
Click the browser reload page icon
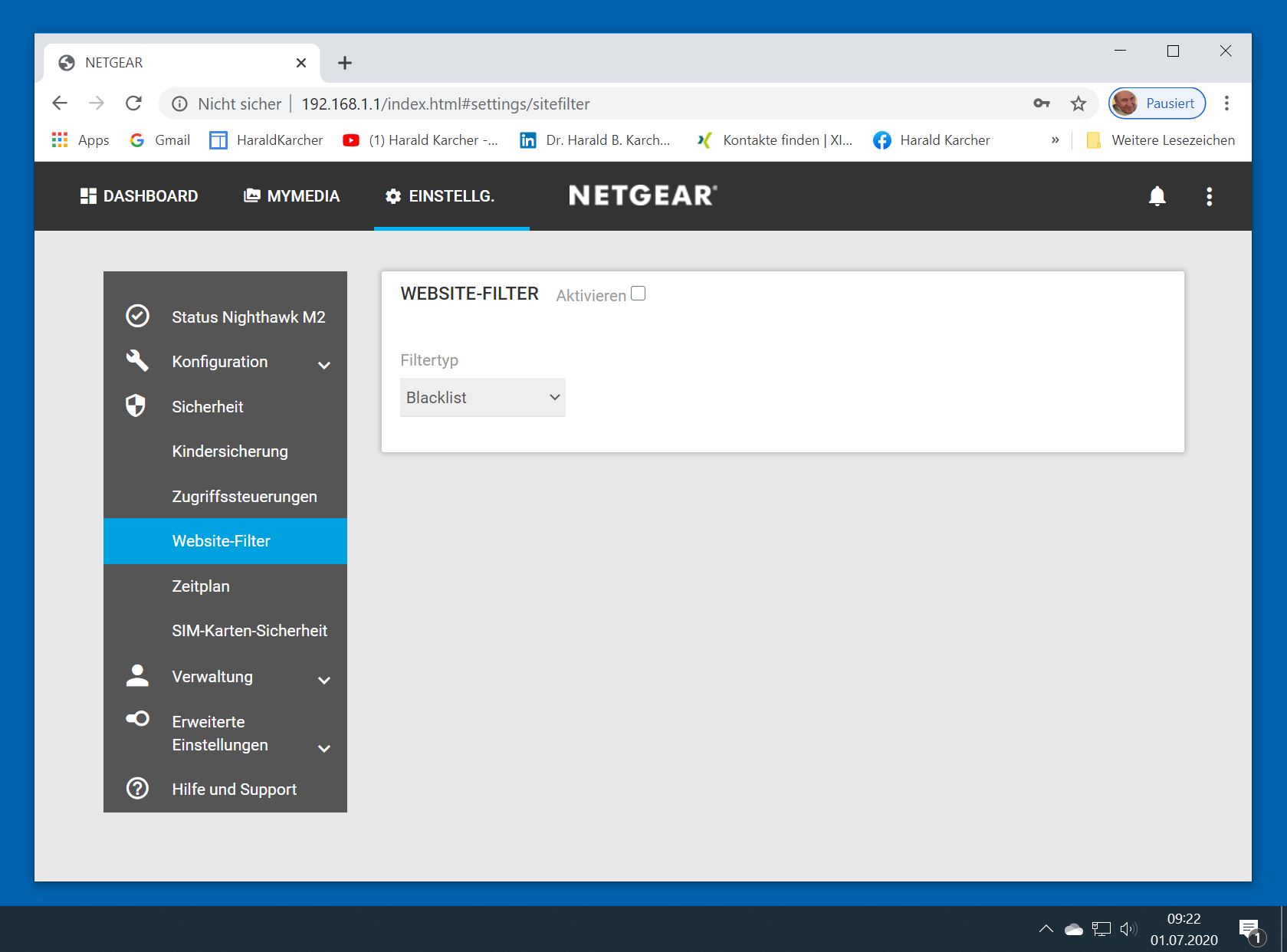(134, 103)
